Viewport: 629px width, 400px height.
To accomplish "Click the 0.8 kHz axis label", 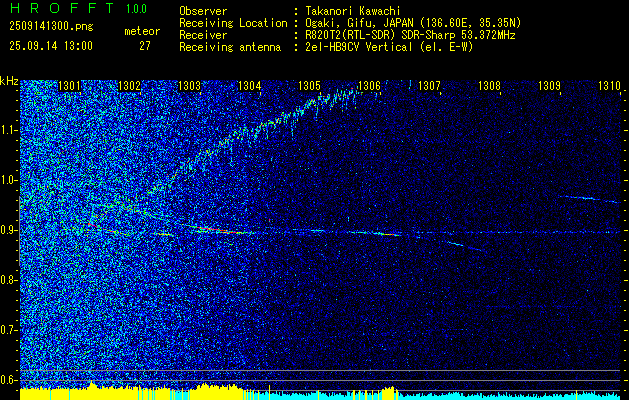I will (x=8, y=280).
